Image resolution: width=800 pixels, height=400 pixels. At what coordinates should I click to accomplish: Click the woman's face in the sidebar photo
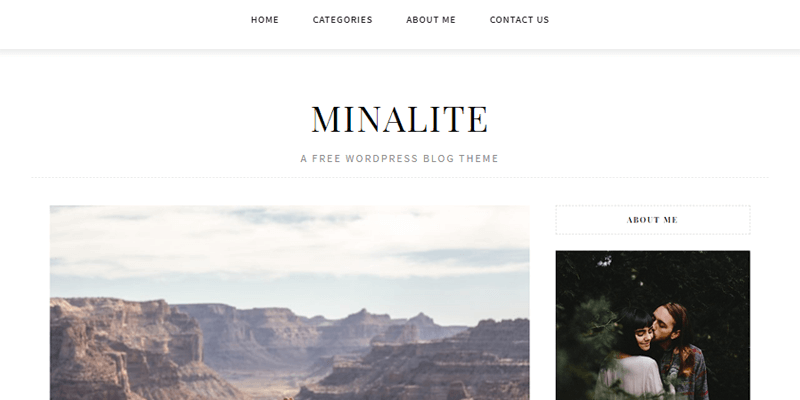coord(642,336)
